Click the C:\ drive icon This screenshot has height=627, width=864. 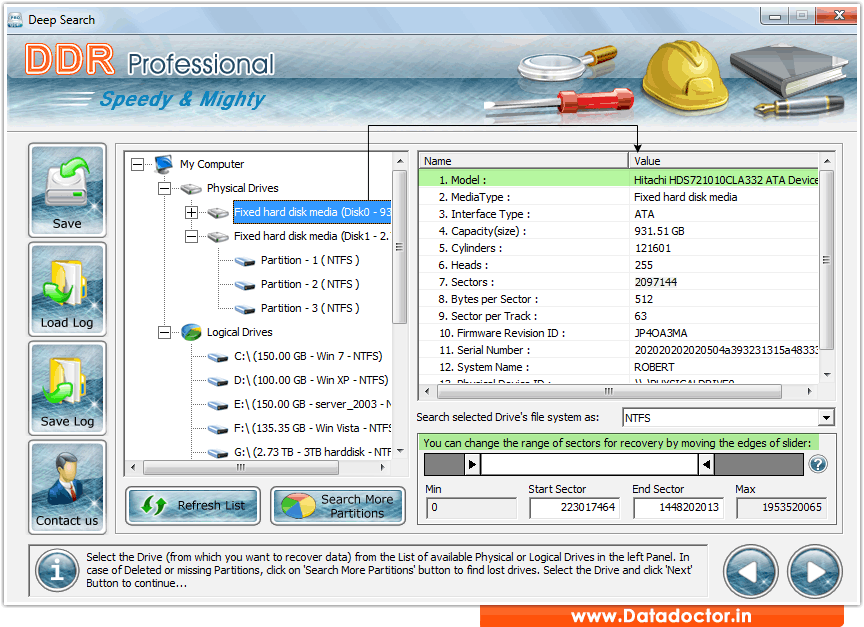218,358
